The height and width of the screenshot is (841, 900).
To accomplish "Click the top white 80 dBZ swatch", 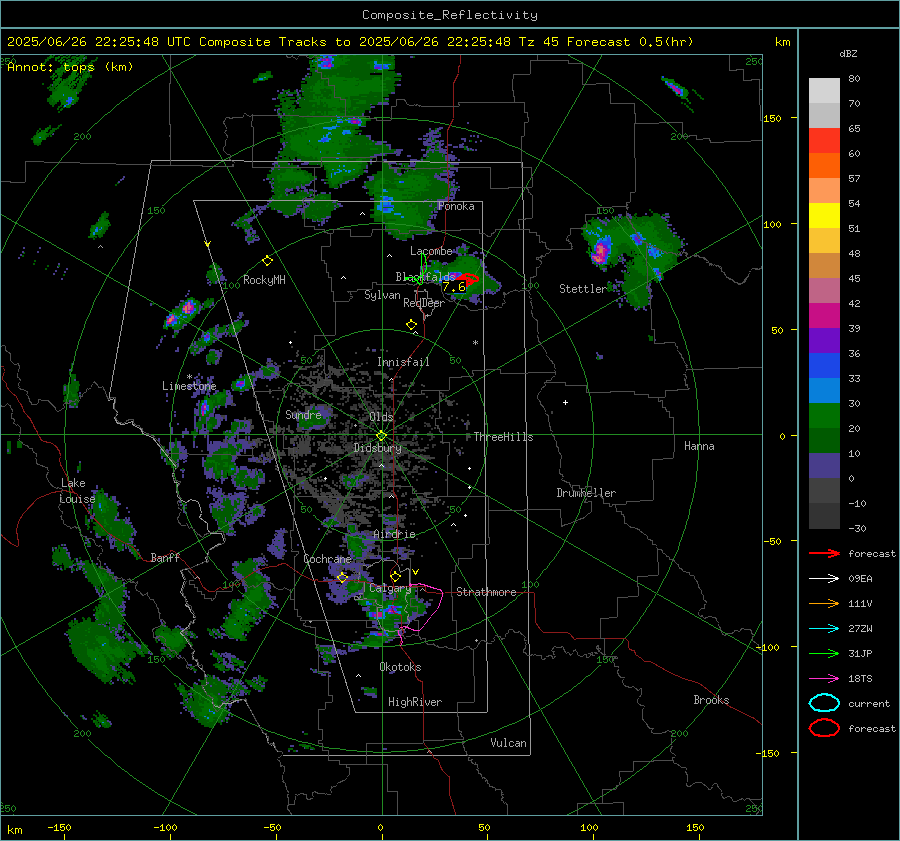I will click(824, 91).
